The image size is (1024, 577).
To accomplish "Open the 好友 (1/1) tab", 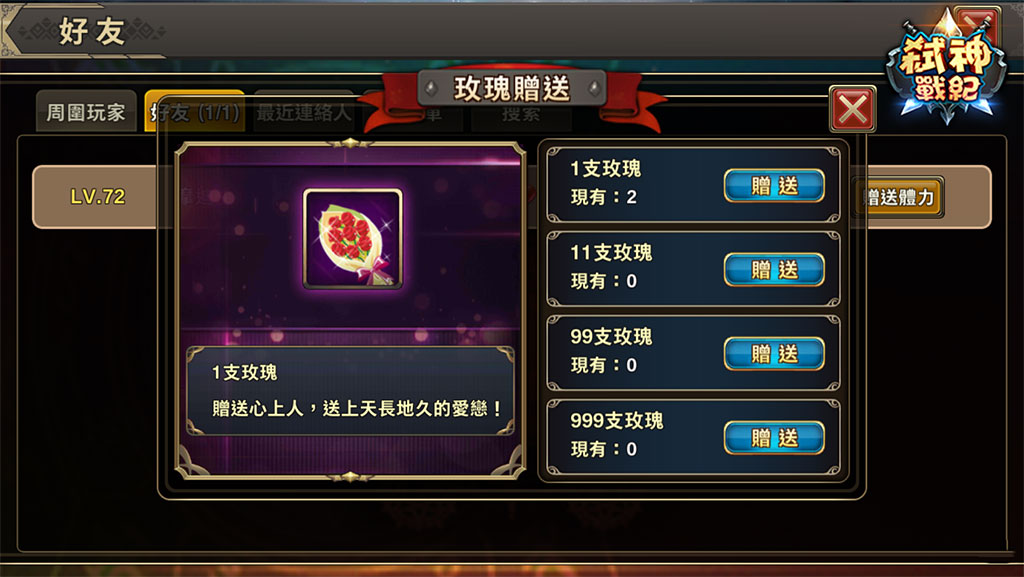I will tap(195, 112).
